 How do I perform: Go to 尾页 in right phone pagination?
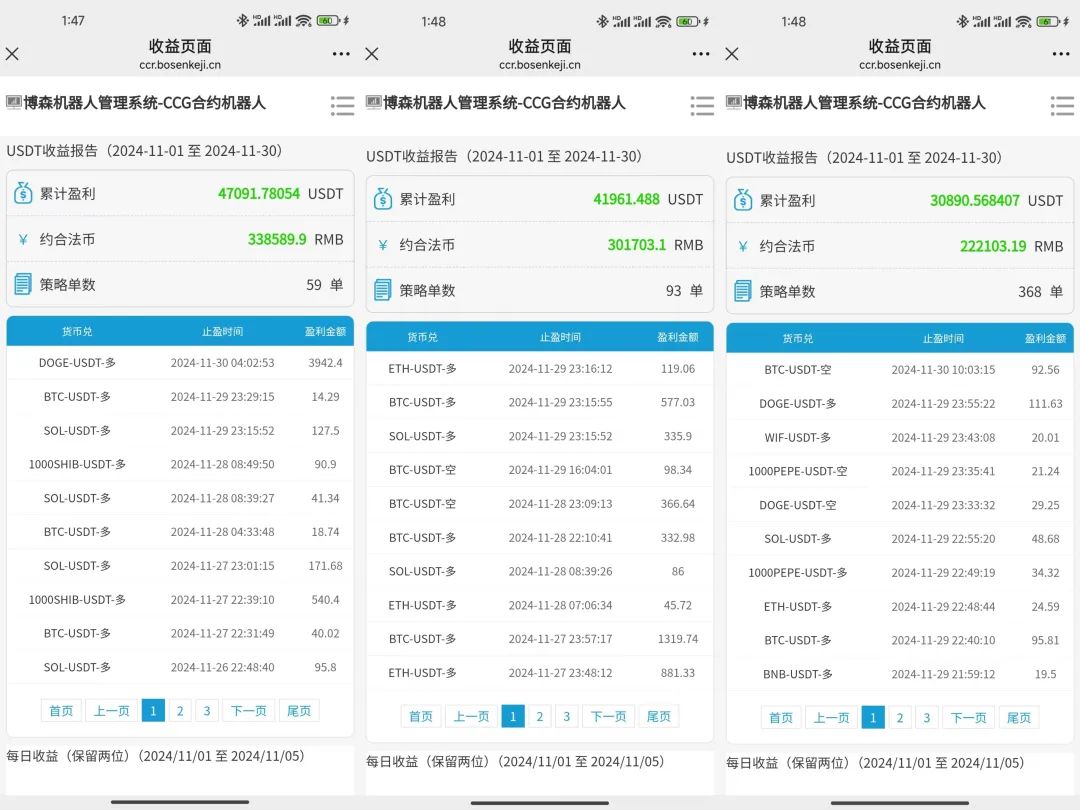point(1019,718)
